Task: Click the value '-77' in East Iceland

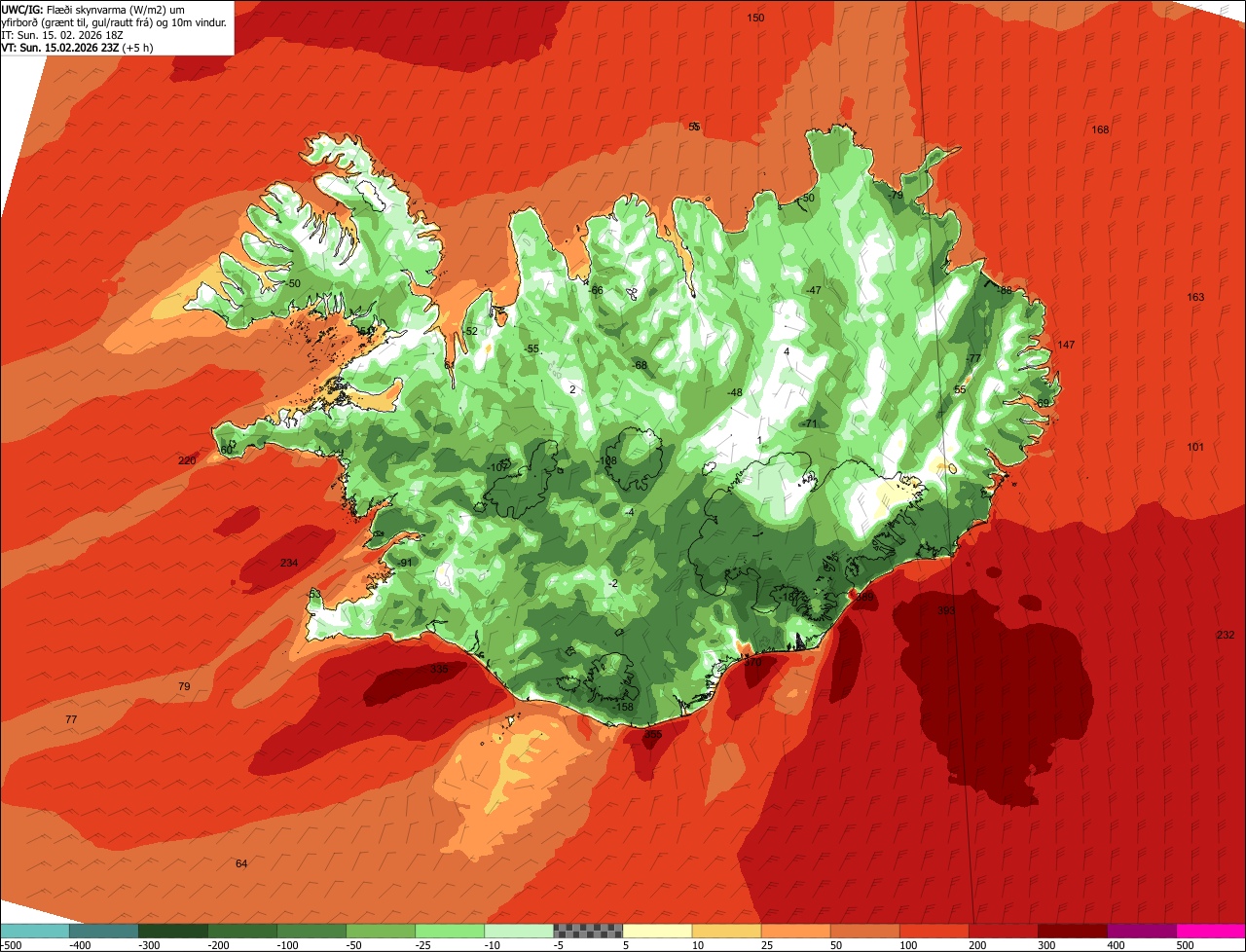Action: tap(972, 358)
